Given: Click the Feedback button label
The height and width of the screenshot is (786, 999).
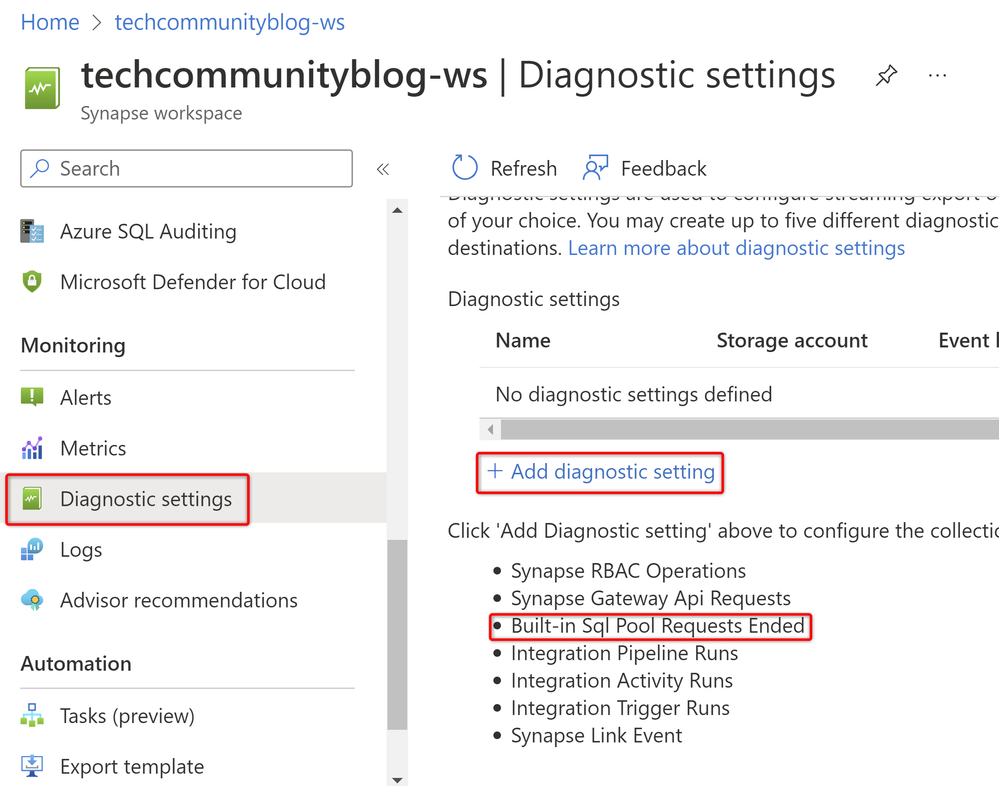Looking at the screenshot, I should point(663,168).
